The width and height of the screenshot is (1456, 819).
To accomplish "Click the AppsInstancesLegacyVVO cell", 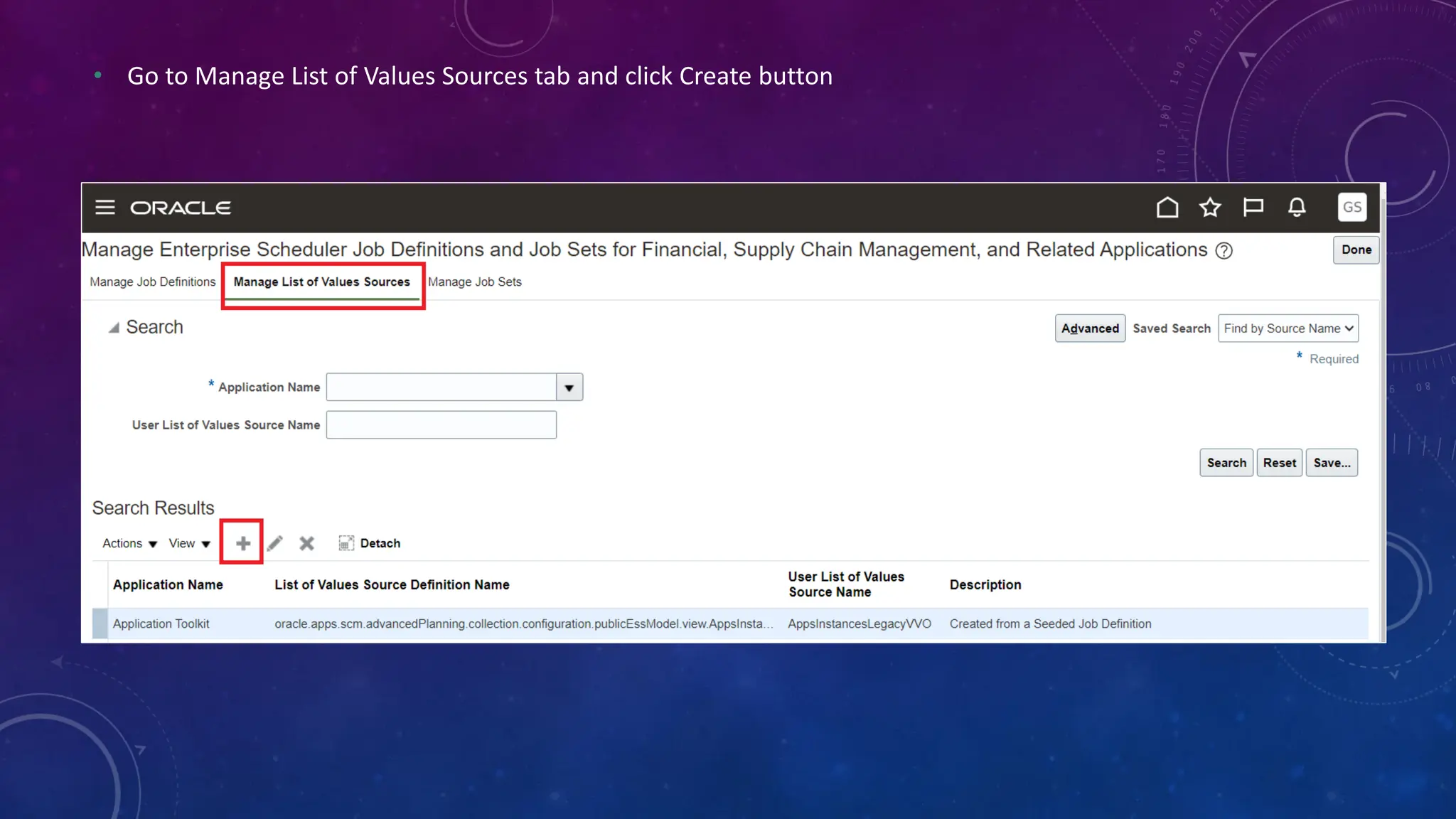I will 860,623.
